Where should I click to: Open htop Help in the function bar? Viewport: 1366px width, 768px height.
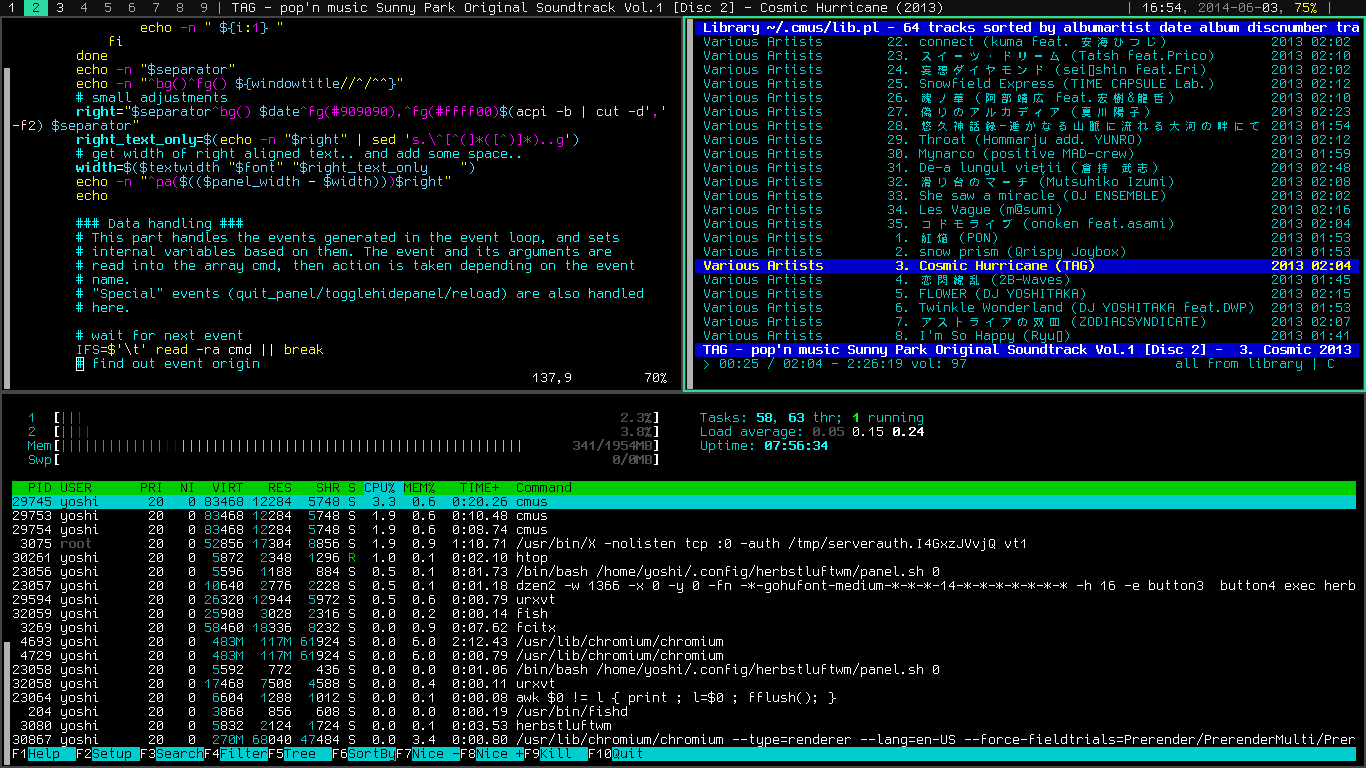pos(43,754)
